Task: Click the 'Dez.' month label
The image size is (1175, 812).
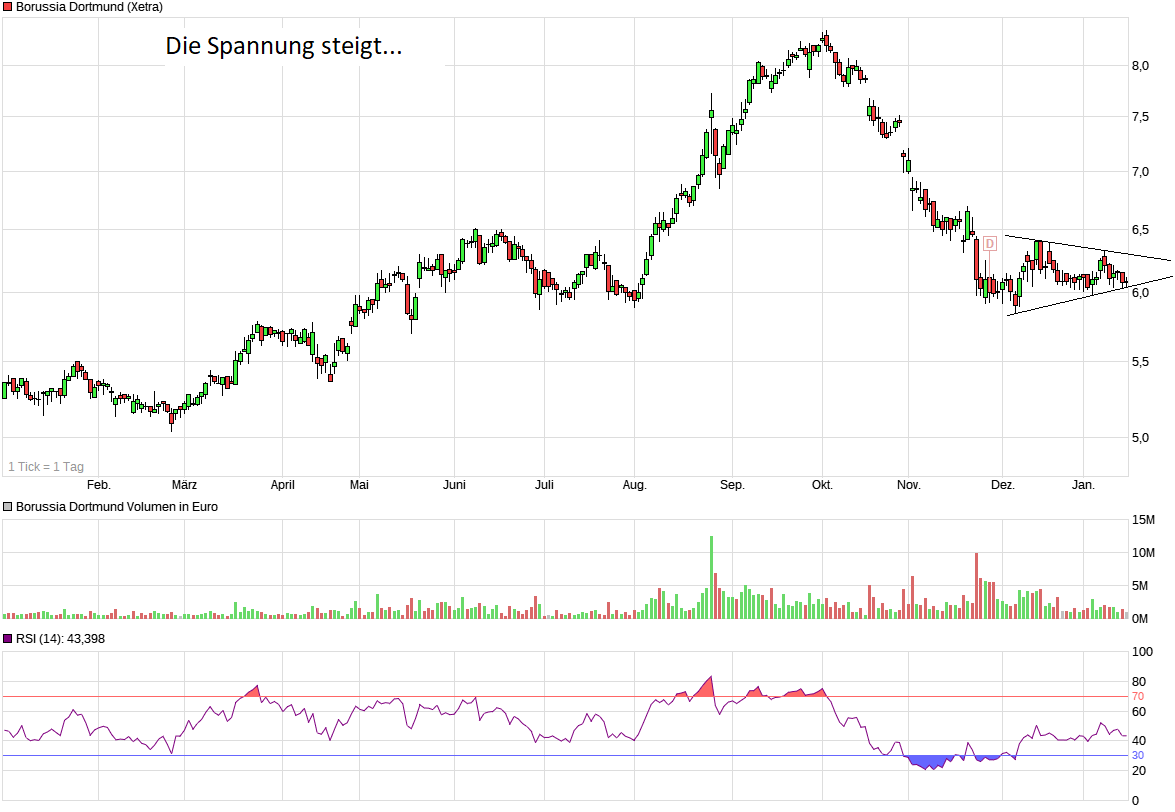Action: (x=1003, y=485)
